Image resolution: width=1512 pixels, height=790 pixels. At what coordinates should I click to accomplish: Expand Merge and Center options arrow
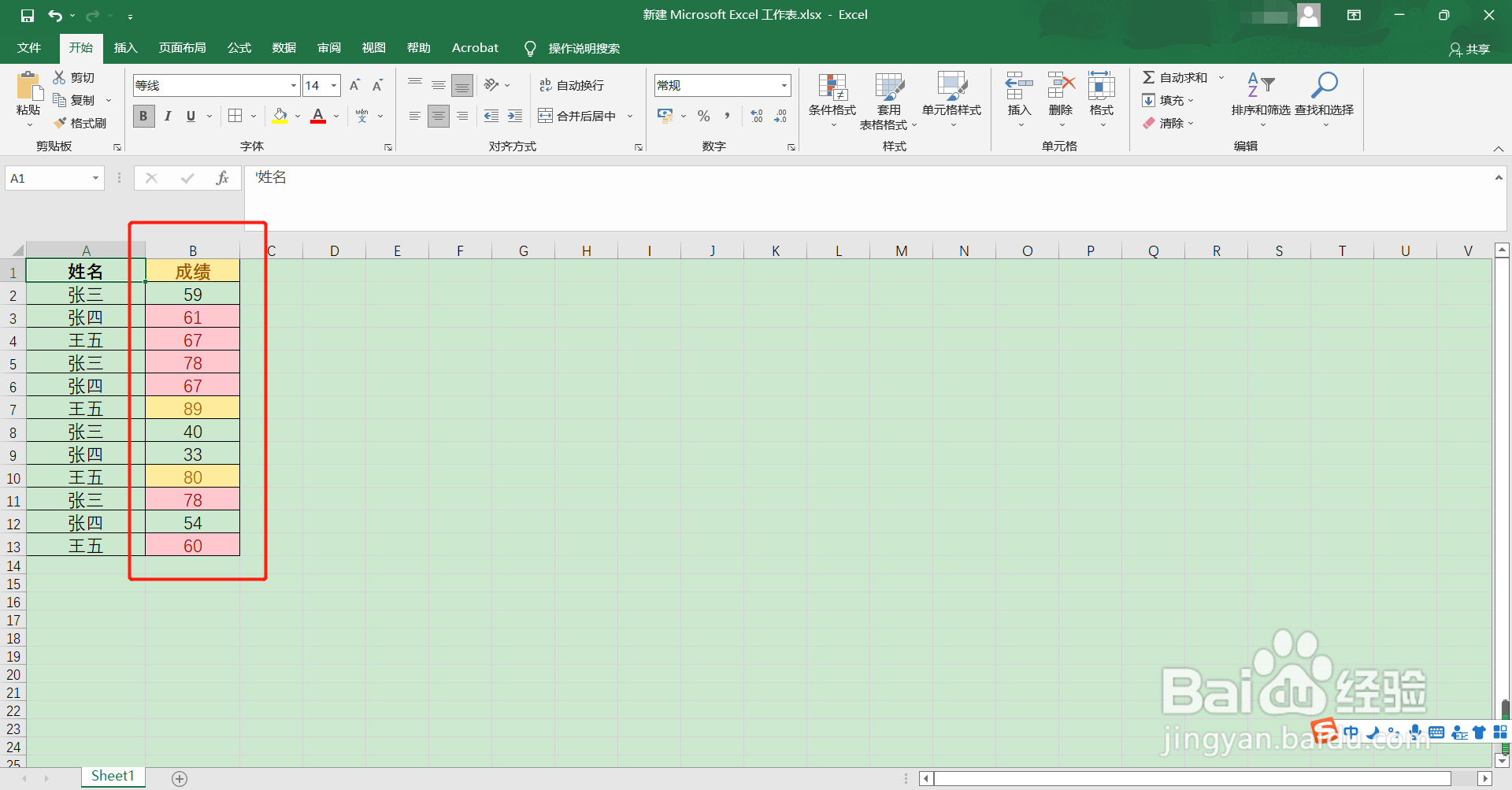630,116
